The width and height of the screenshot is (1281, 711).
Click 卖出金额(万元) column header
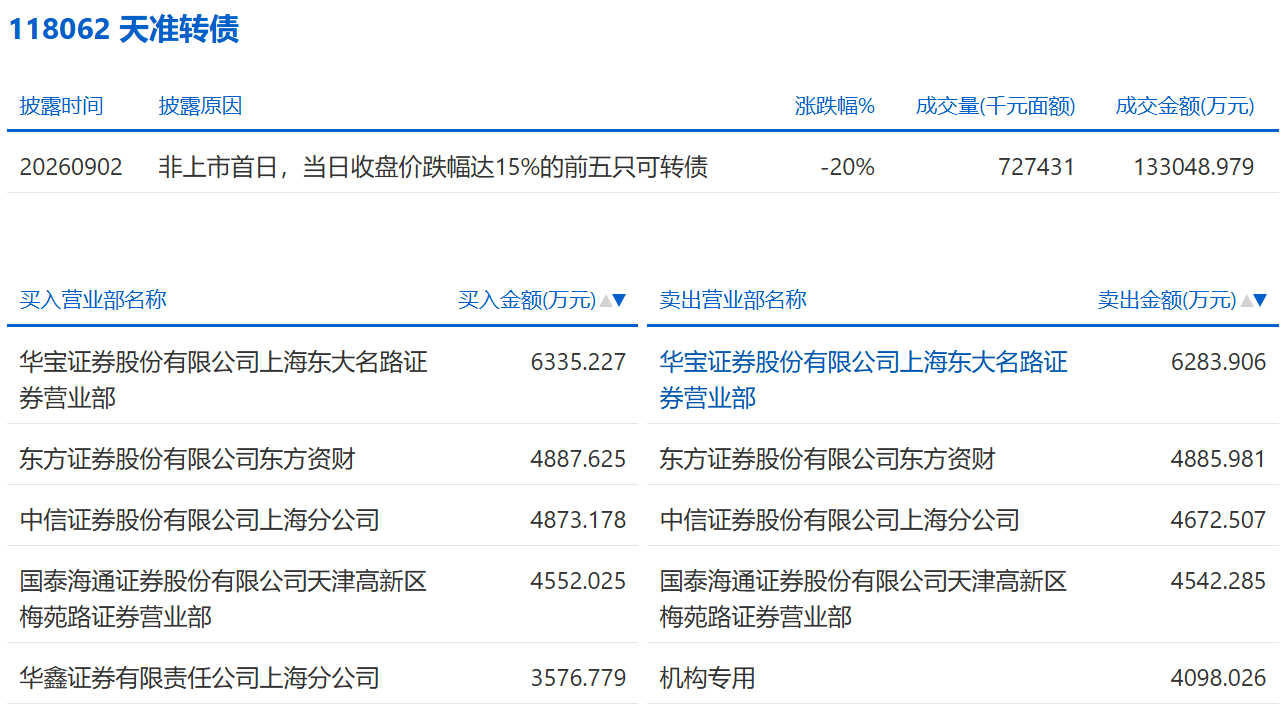(x=1167, y=300)
